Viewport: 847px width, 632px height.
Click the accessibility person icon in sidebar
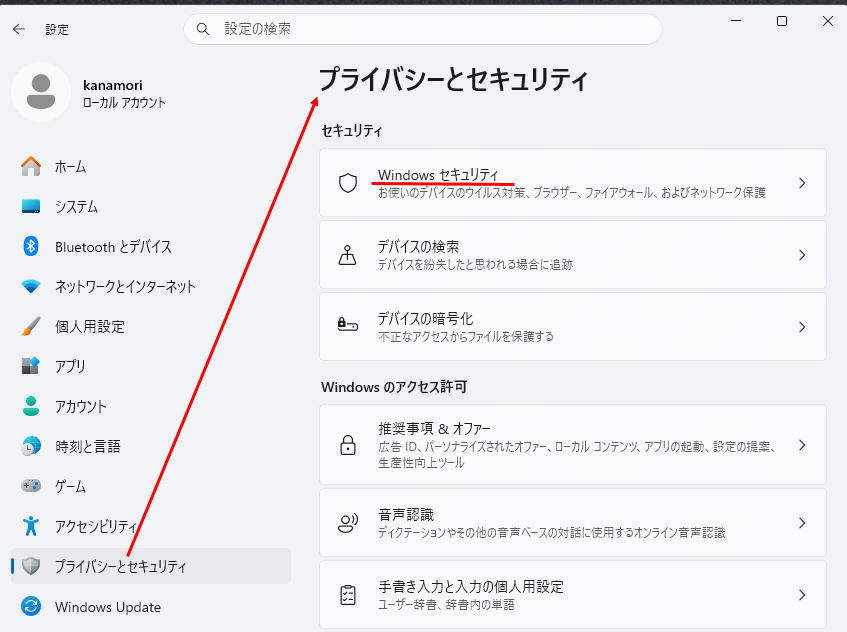(31, 526)
